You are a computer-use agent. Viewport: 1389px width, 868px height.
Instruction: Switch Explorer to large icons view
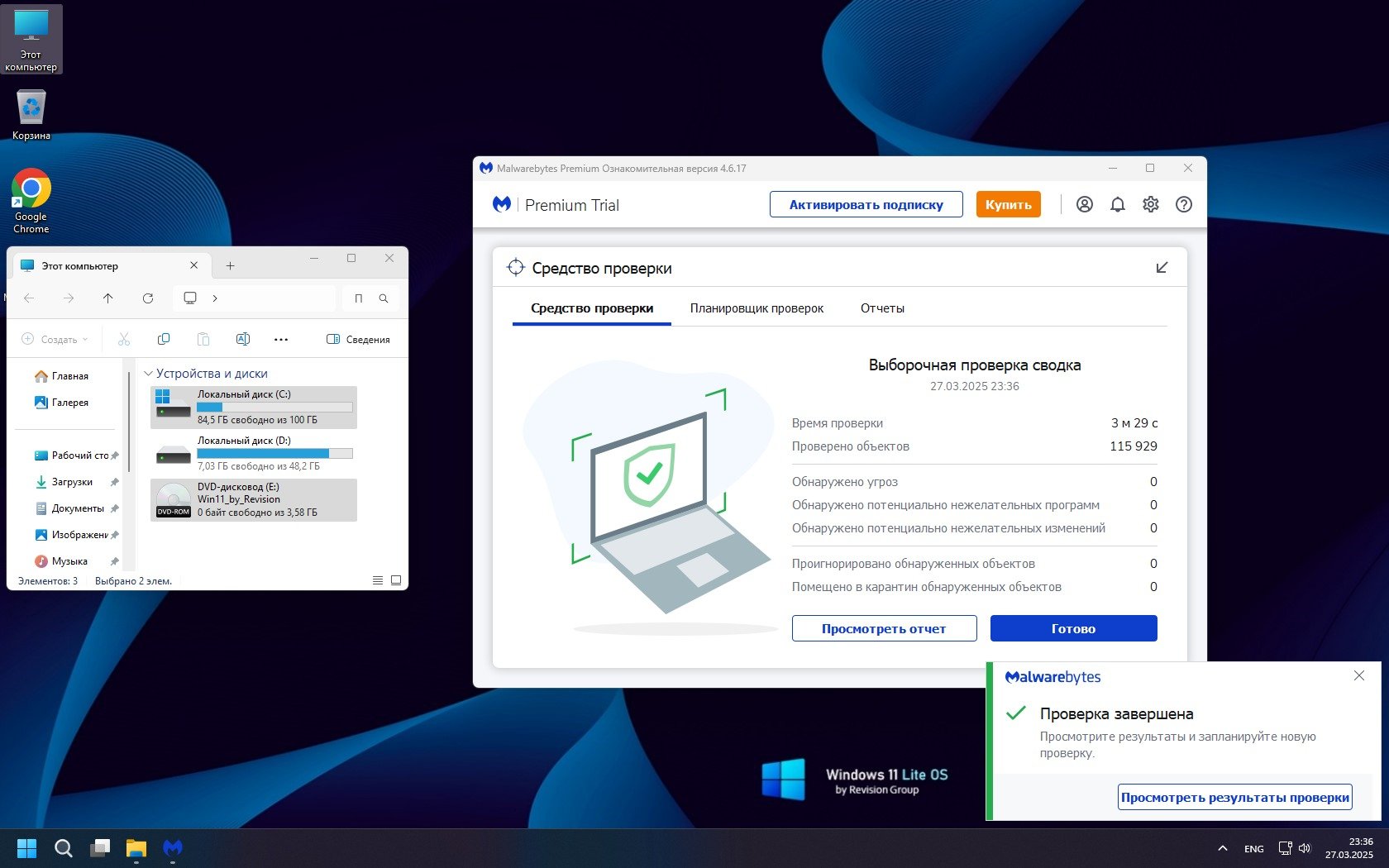coord(396,580)
